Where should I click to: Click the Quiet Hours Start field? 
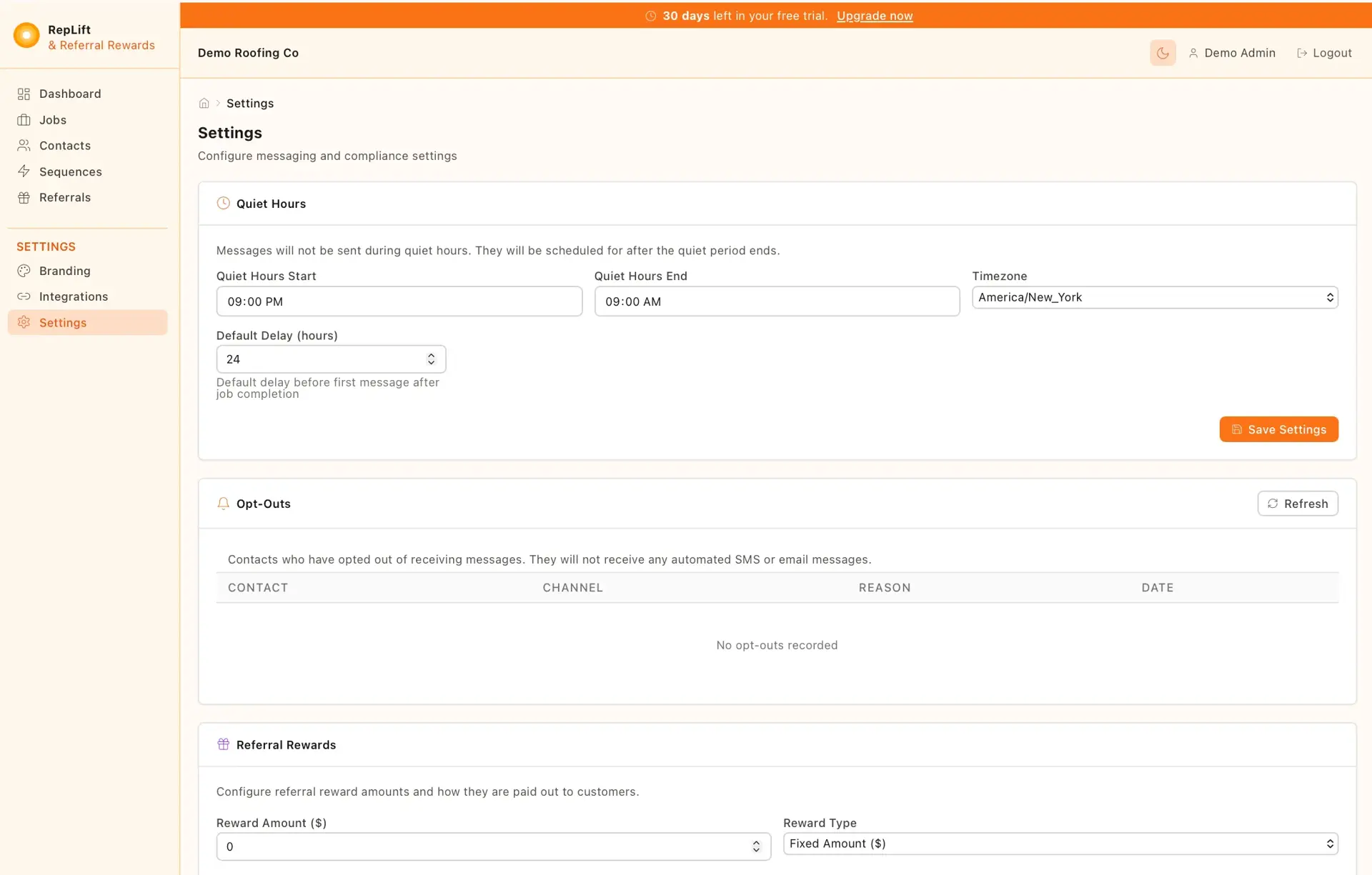[x=399, y=301]
